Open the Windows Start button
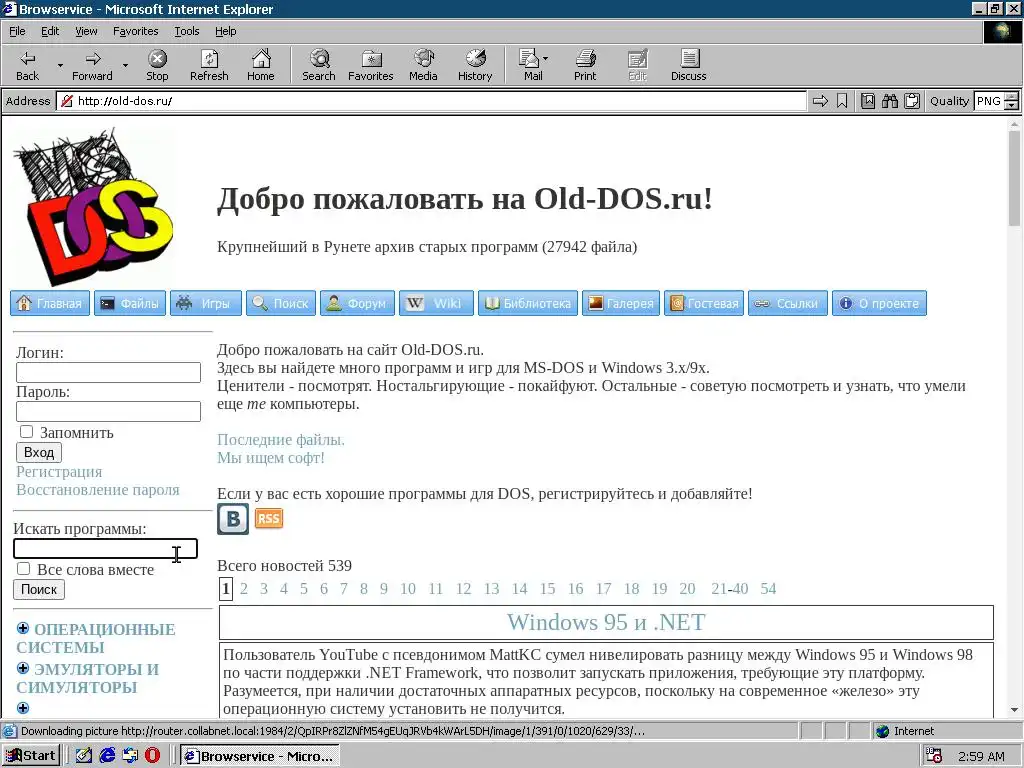 click(x=31, y=756)
